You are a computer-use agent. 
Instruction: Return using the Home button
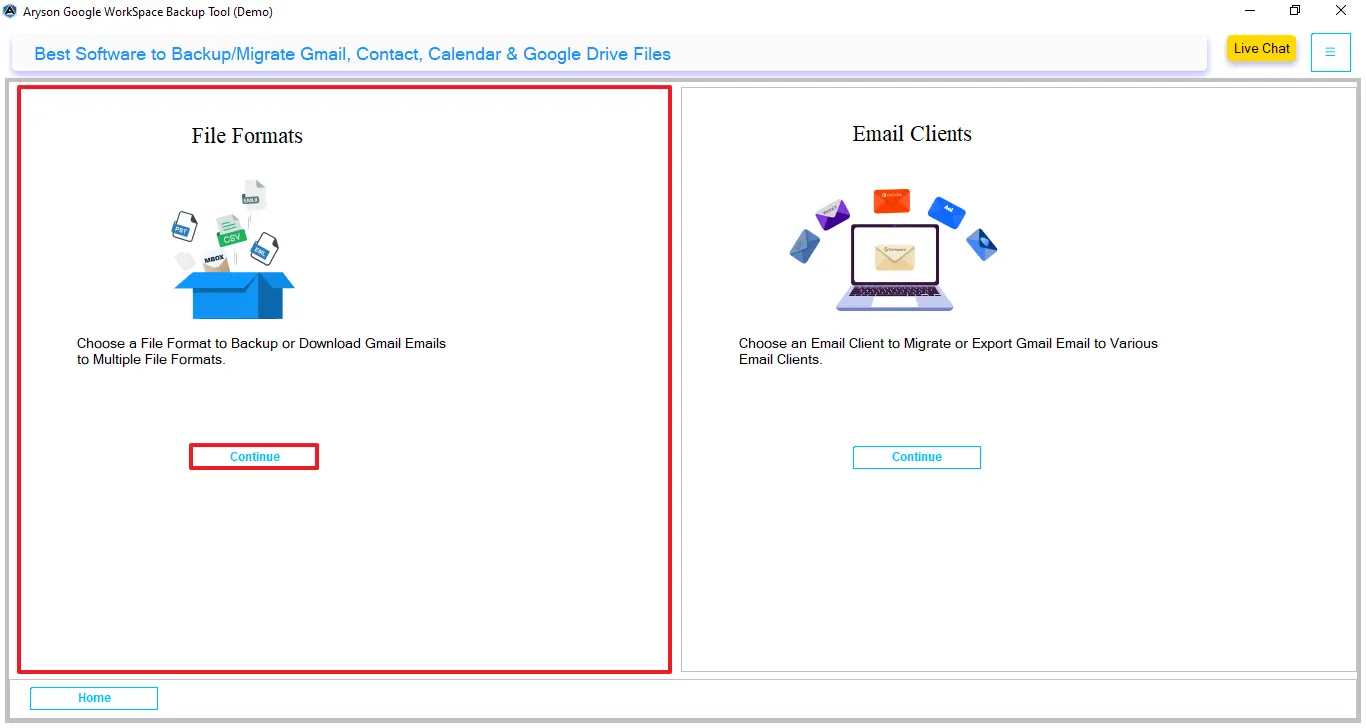(x=93, y=697)
